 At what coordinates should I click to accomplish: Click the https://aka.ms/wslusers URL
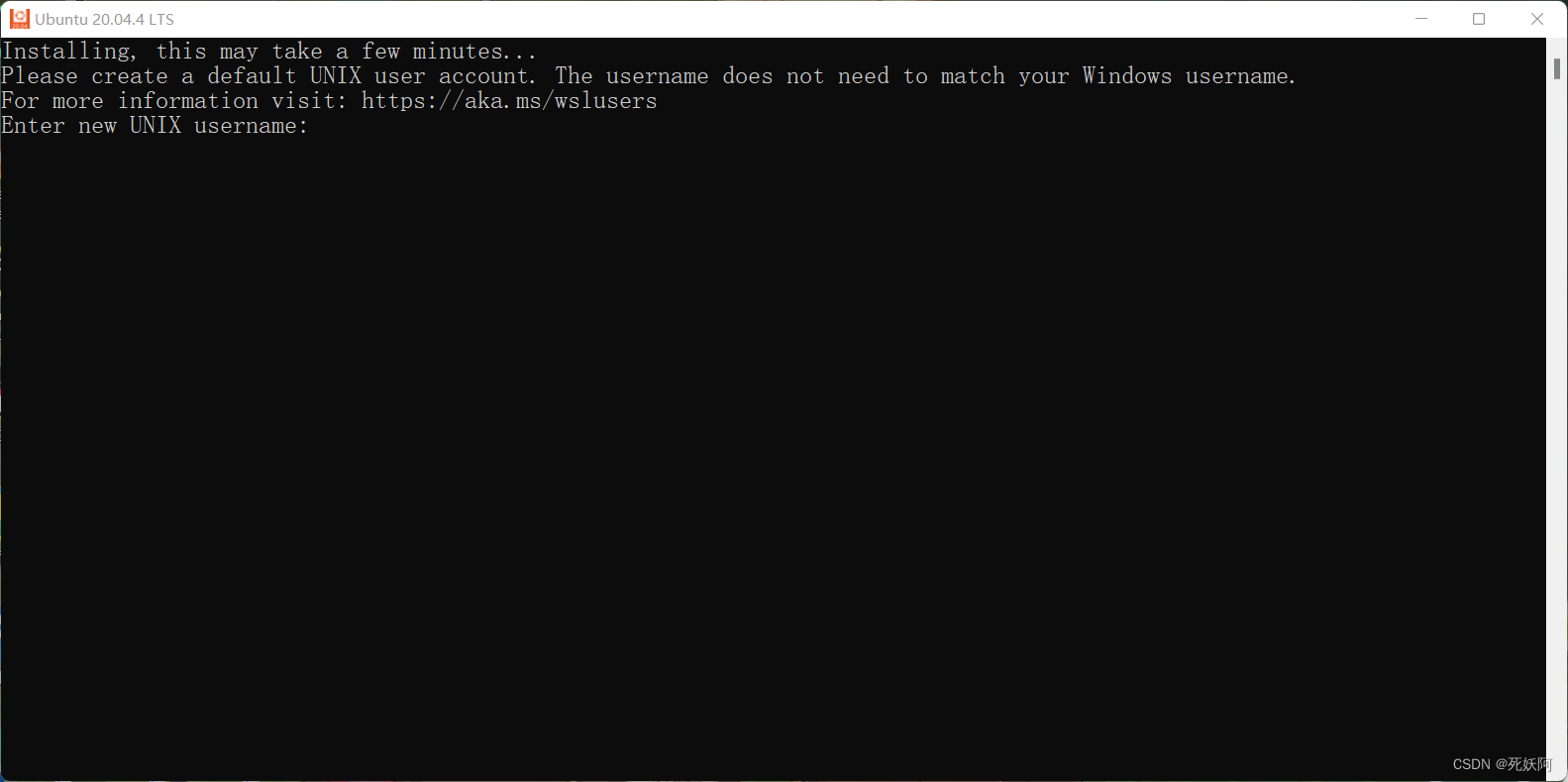click(509, 101)
